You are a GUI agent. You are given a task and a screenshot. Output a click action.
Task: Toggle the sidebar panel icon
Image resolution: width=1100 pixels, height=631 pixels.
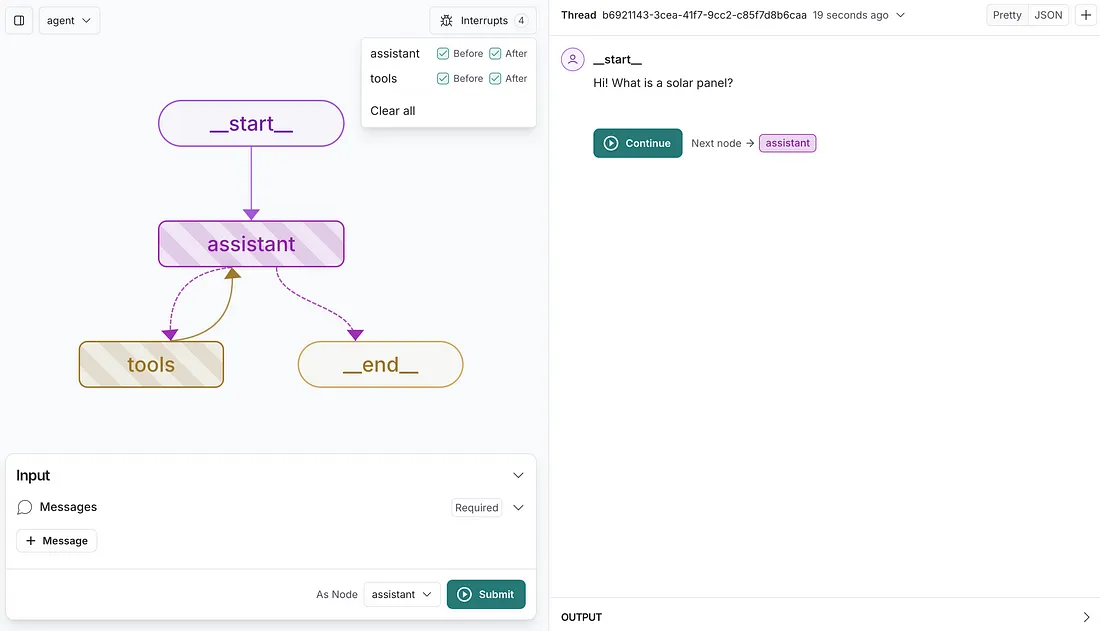tap(19, 20)
